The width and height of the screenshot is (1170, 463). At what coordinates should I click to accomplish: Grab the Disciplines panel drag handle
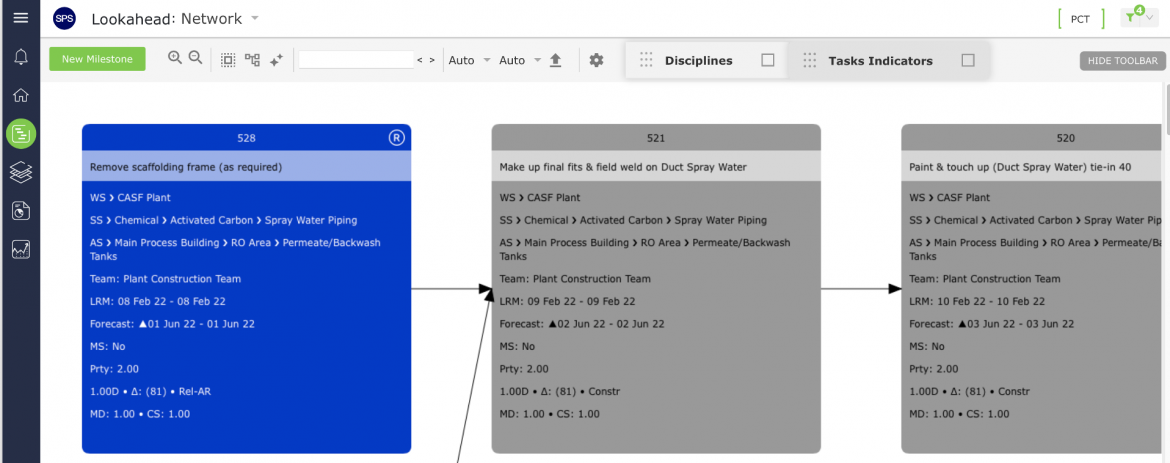point(646,60)
